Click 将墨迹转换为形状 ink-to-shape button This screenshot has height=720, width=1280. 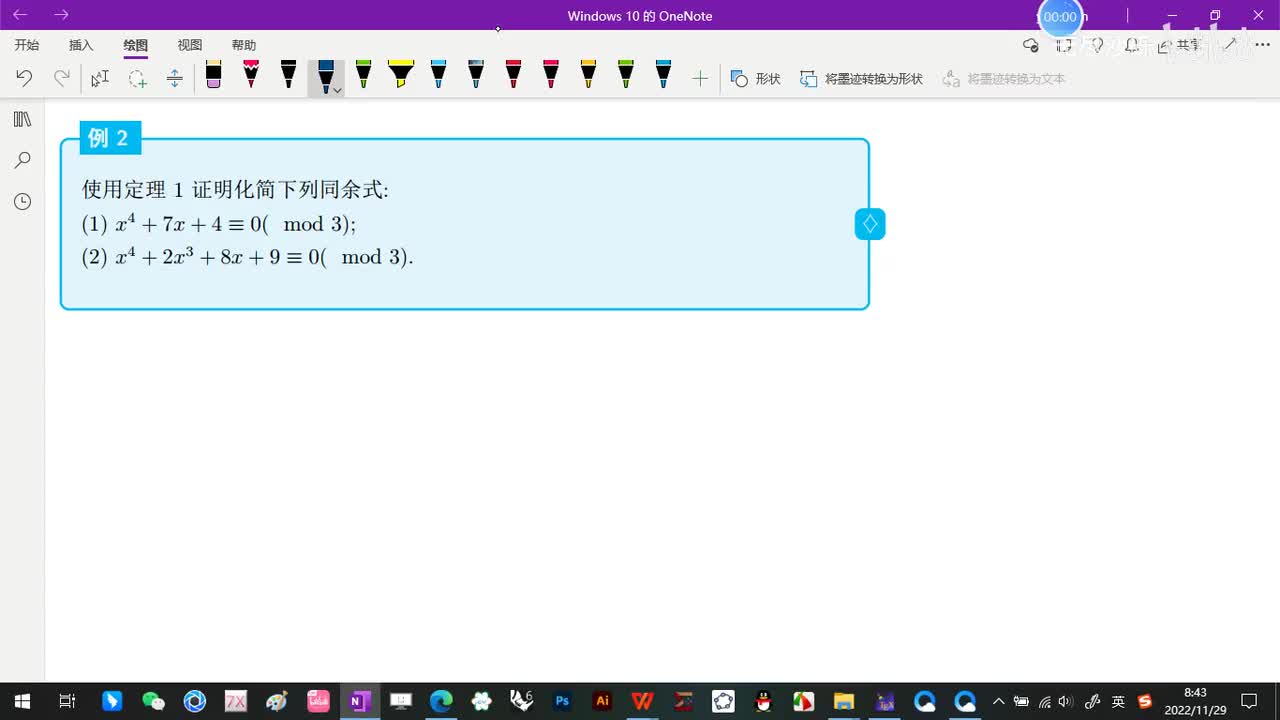861,78
